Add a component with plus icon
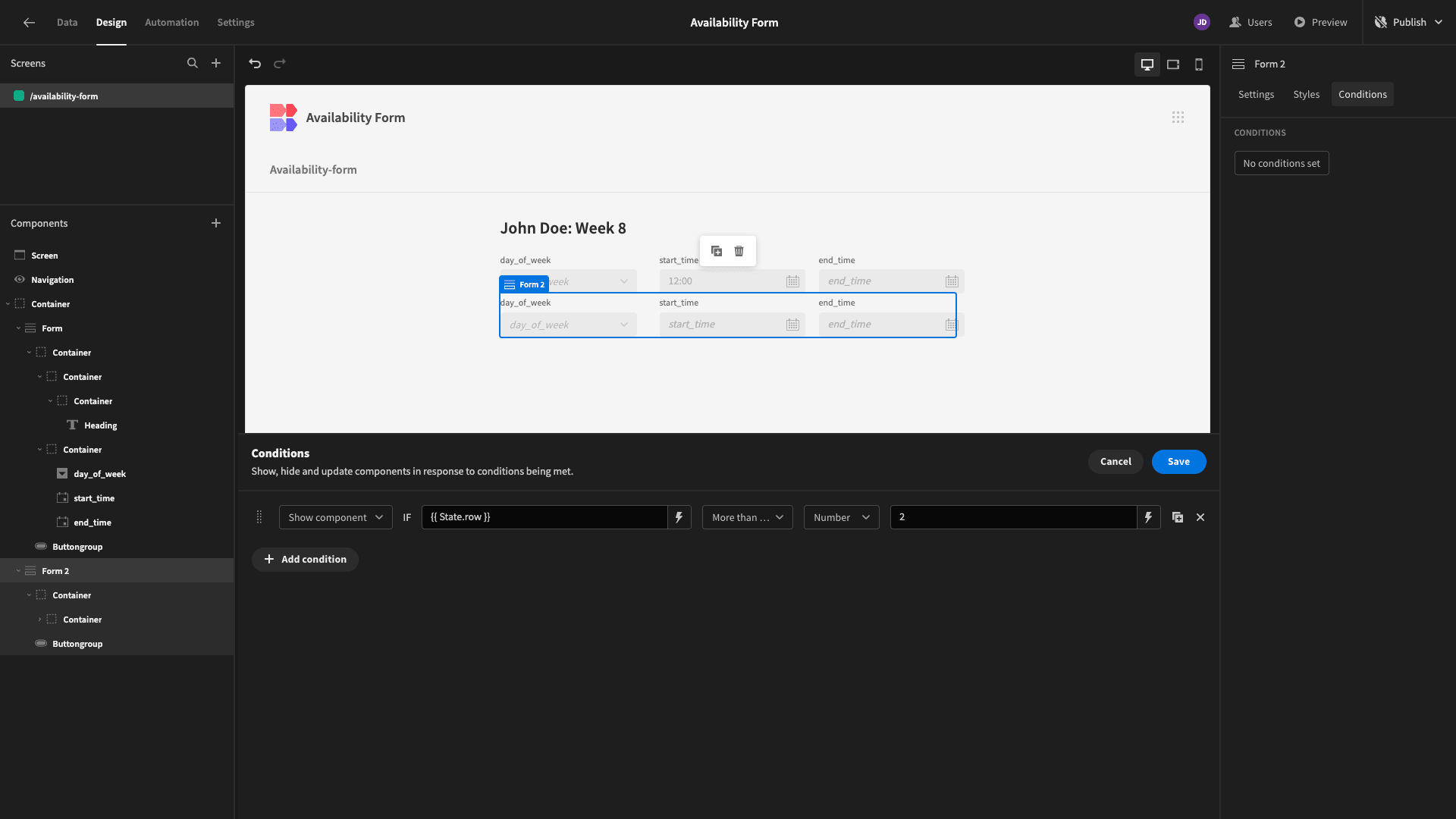Viewport: 1456px width, 819px height. 216,223
